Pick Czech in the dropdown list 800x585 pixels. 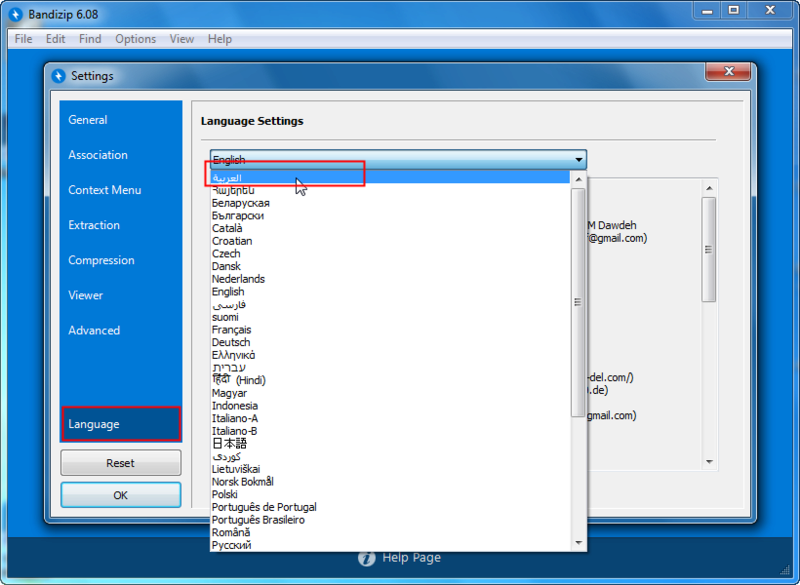click(x=390, y=253)
